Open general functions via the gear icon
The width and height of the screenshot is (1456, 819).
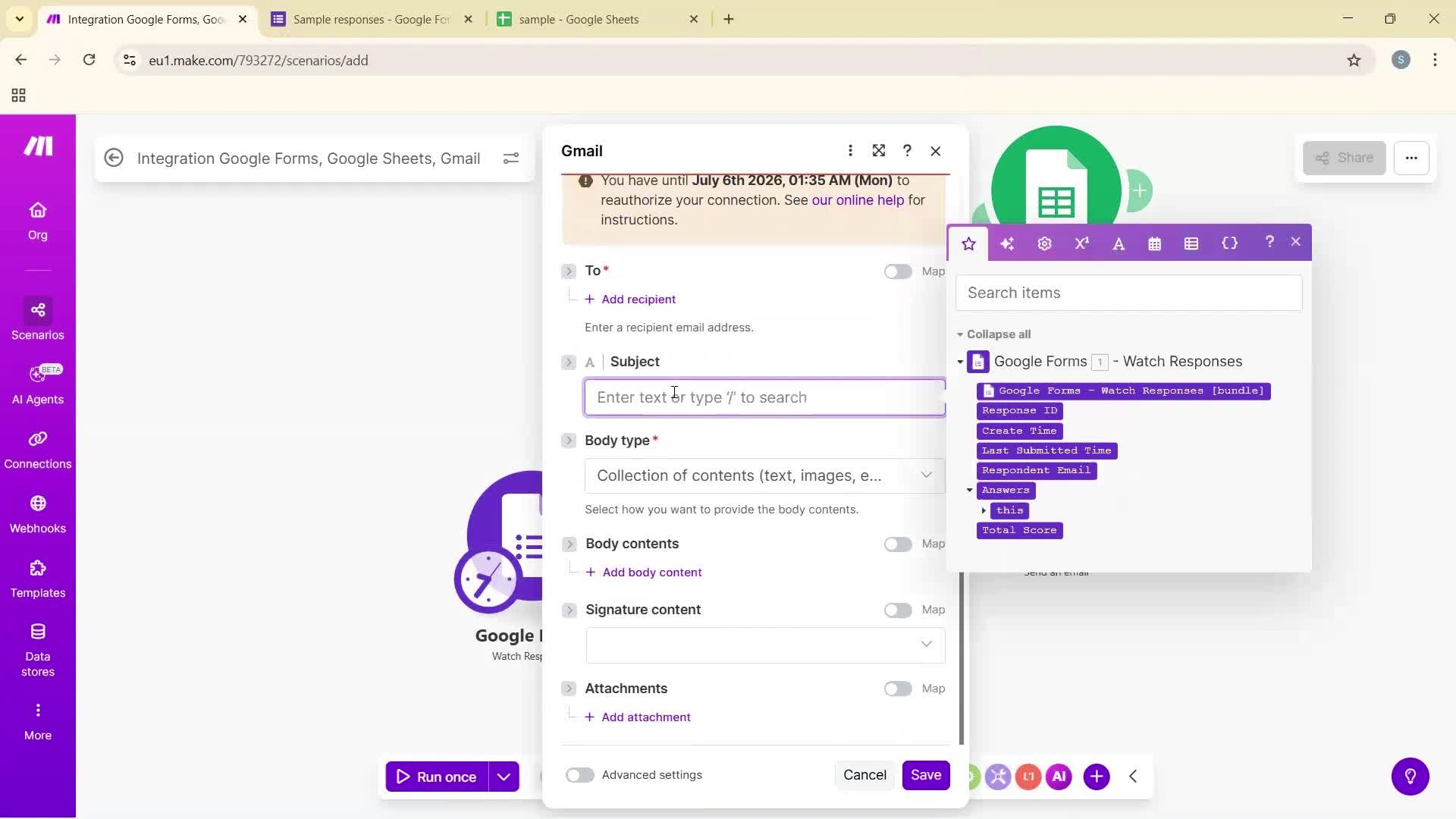pyautogui.click(x=1044, y=243)
